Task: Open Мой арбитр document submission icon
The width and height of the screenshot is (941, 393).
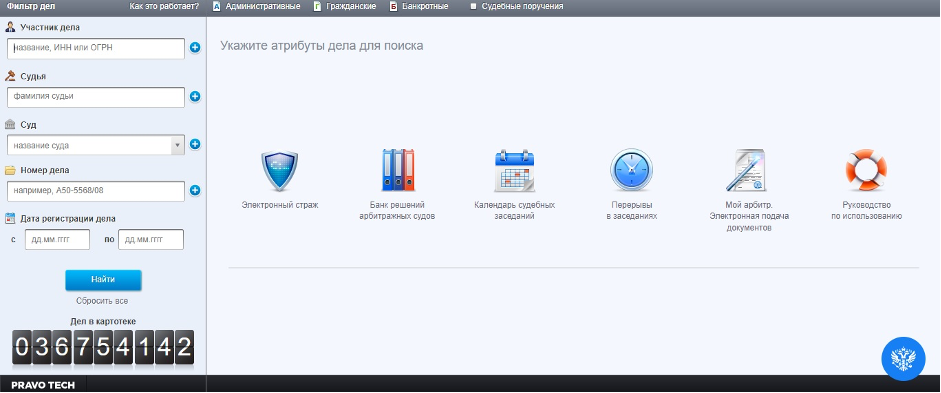Action: point(746,170)
